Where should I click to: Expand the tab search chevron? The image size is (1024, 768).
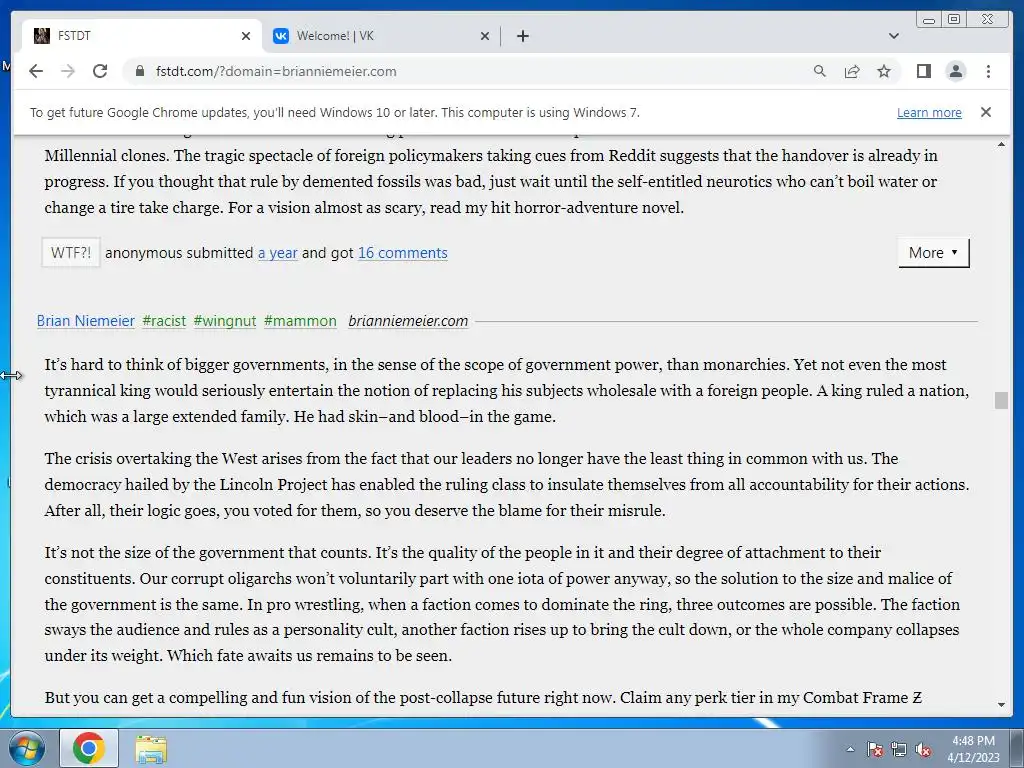click(x=894, y=36)
